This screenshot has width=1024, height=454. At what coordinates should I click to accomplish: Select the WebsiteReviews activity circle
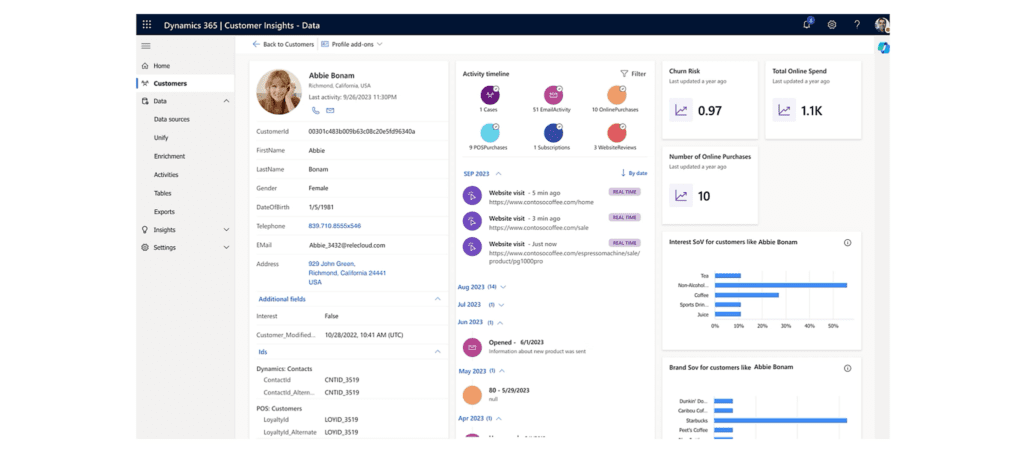(x=616, y=133)
